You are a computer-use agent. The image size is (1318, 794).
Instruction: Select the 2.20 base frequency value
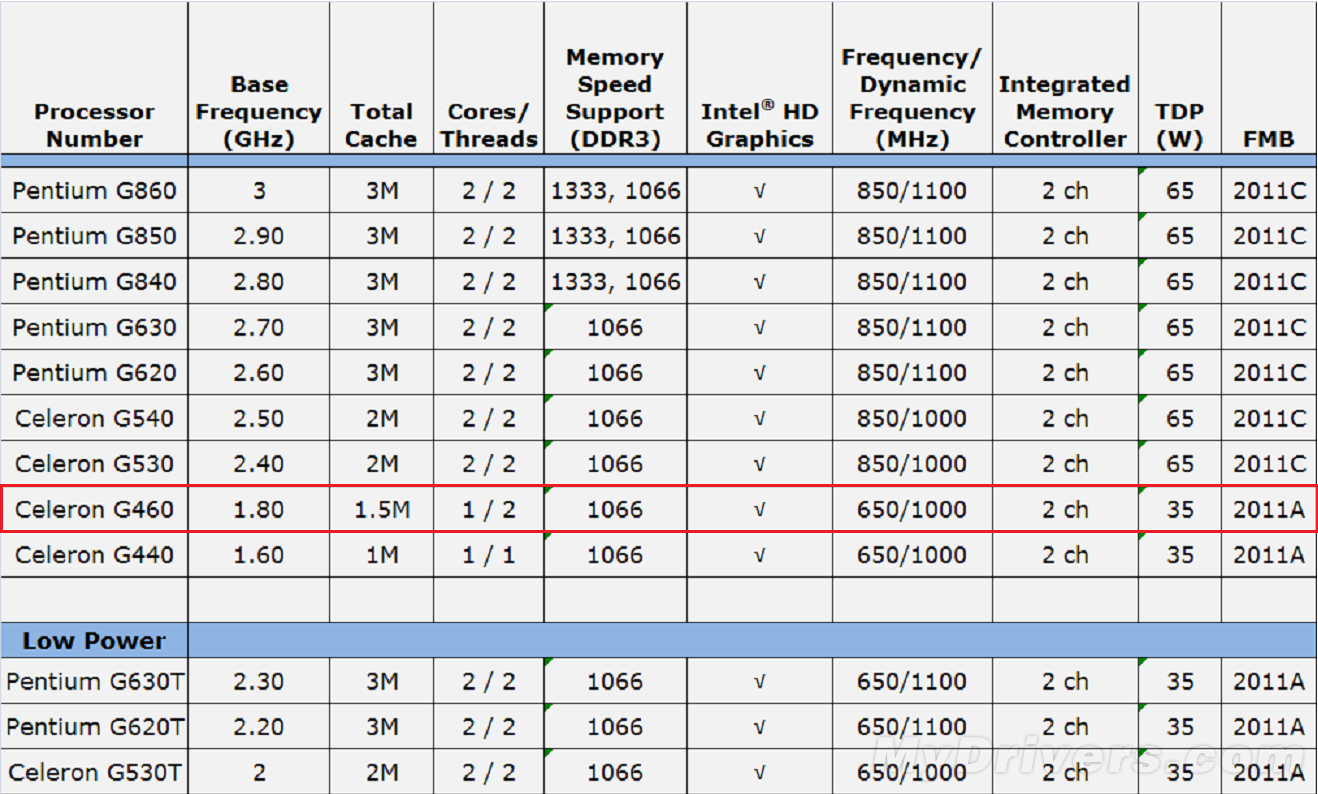(259, 727)
